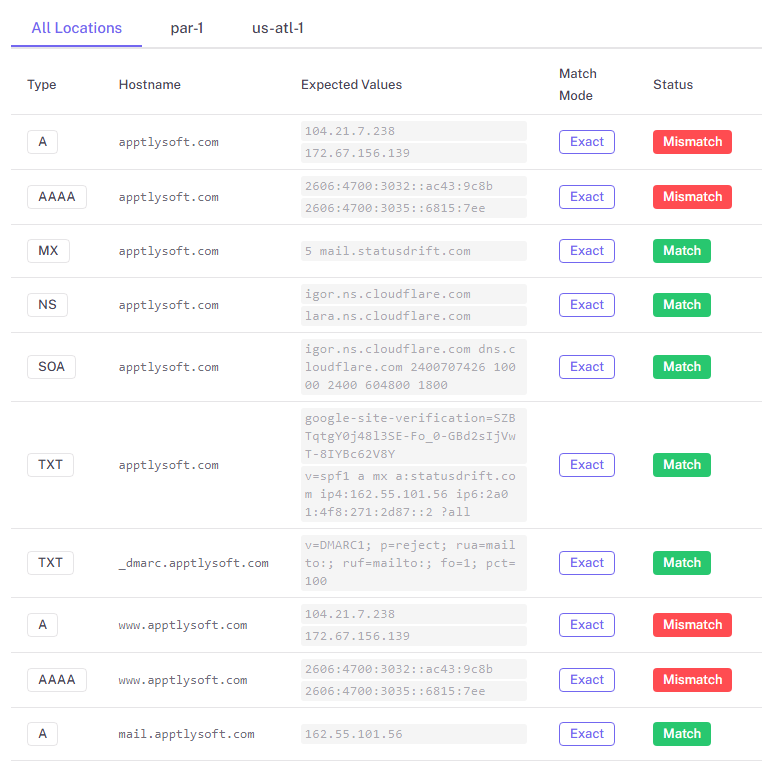Click Match status for the SOA record
This screenshot has height=767, width=762.
[682, 367]
